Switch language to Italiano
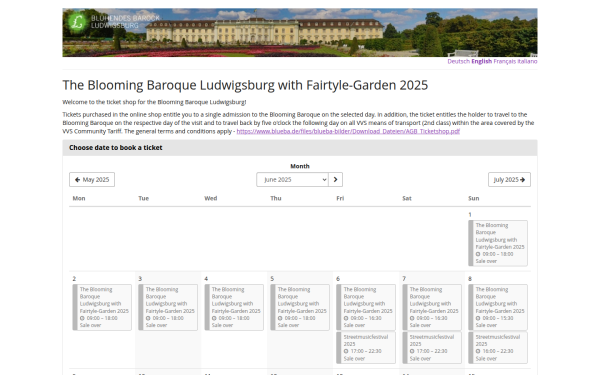600x375 pixels. tap(527, 61)
